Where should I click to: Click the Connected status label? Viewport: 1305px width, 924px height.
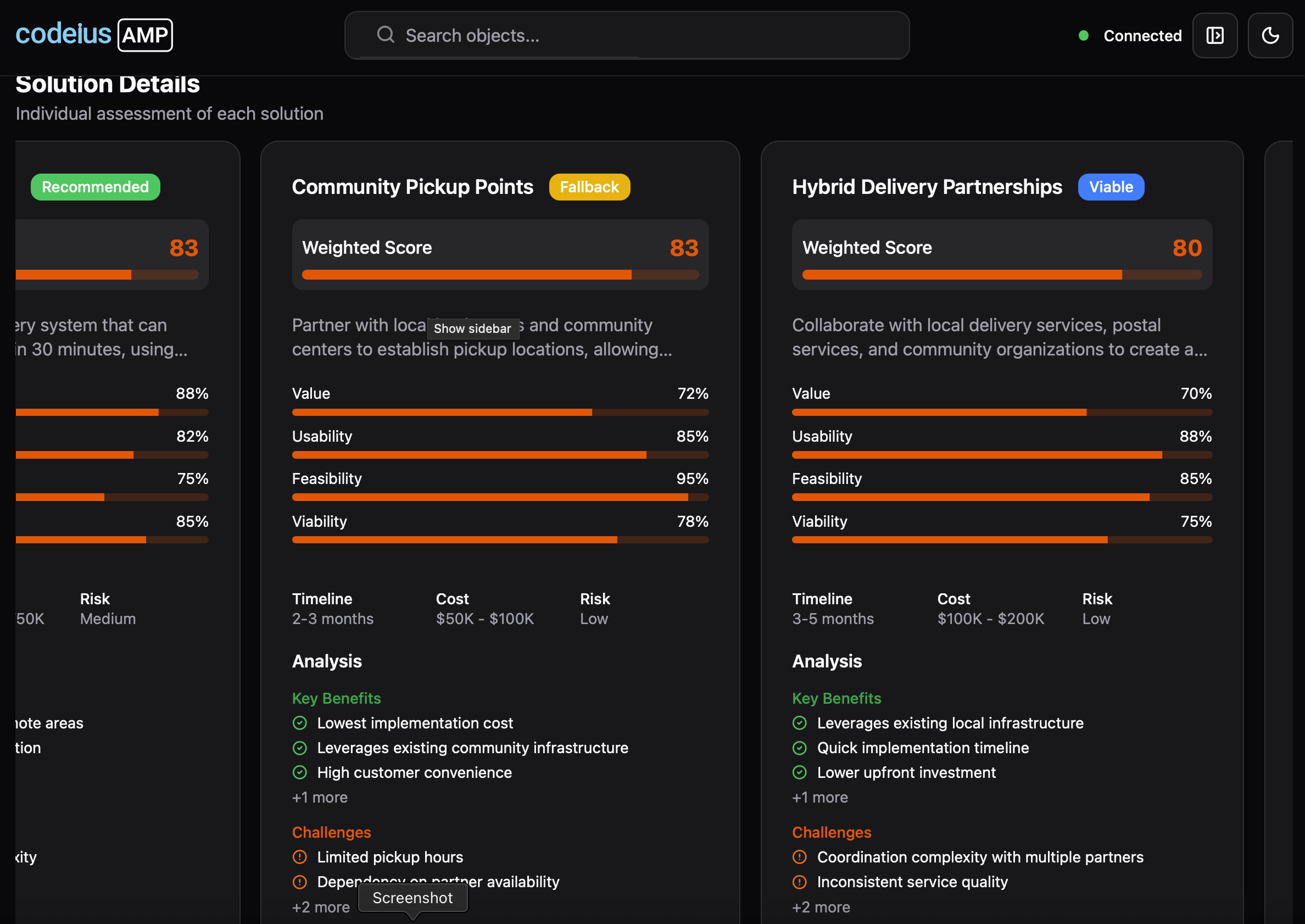pyautogui.click(x=1142, y=35)
